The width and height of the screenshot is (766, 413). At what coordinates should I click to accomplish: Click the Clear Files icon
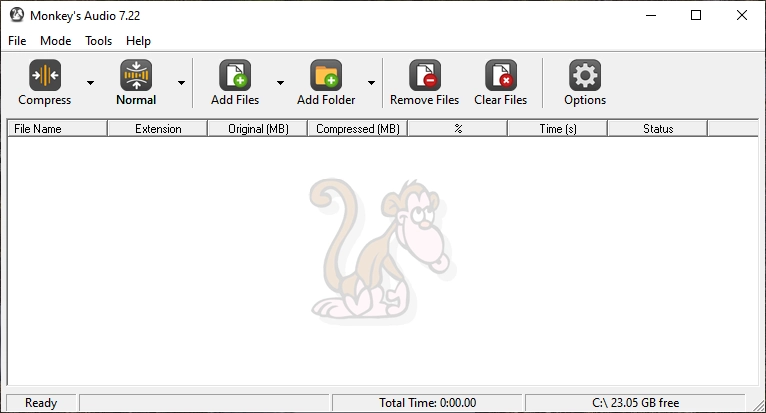501,75
